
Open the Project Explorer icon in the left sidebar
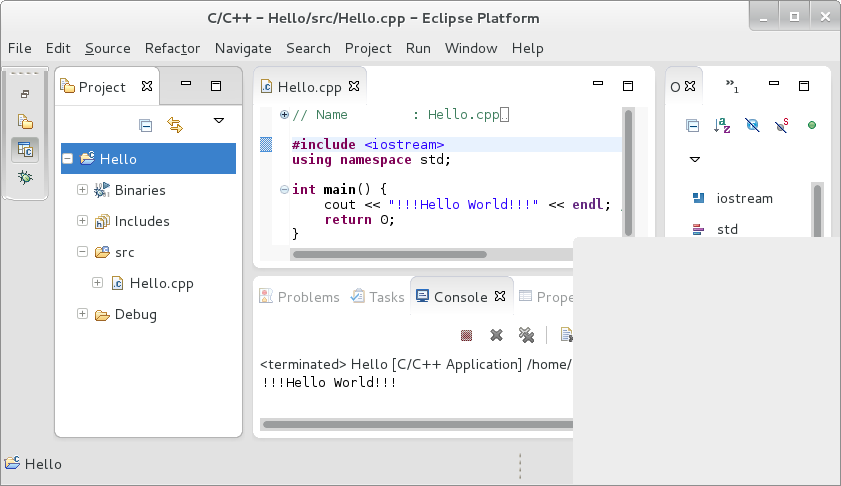(x=25, y=122)
